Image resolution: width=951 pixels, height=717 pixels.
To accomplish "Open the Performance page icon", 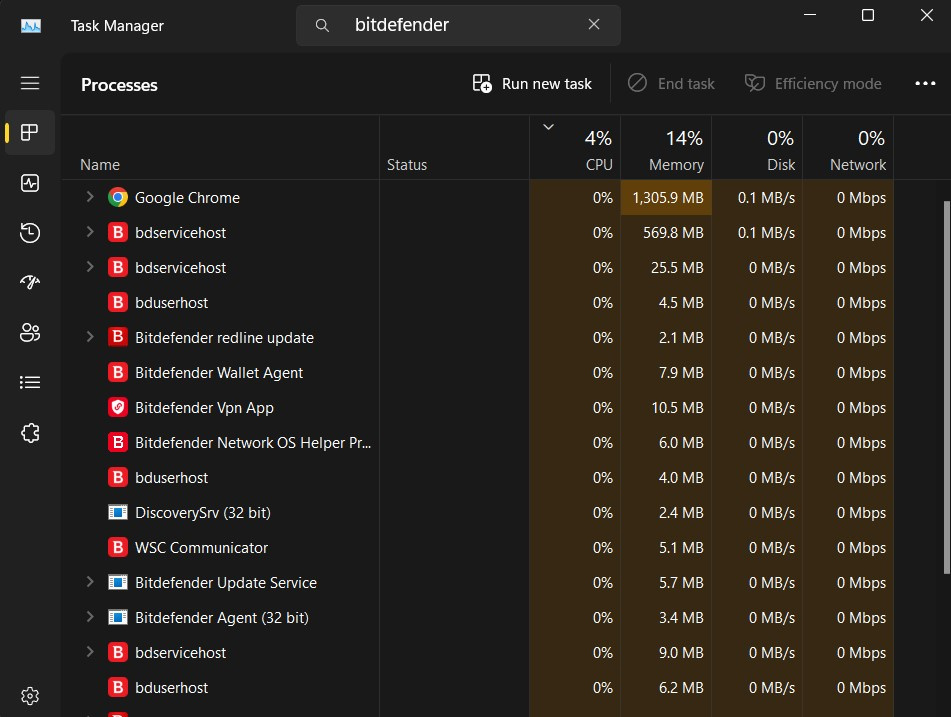I will (x=30, y=183).
